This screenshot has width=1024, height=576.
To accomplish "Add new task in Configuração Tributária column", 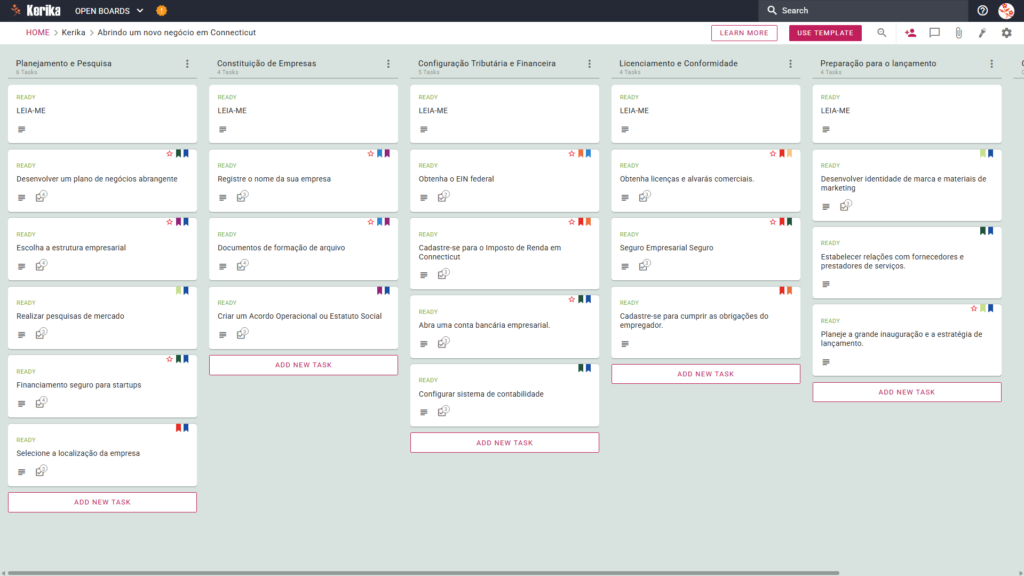I will tap(504, 443).
